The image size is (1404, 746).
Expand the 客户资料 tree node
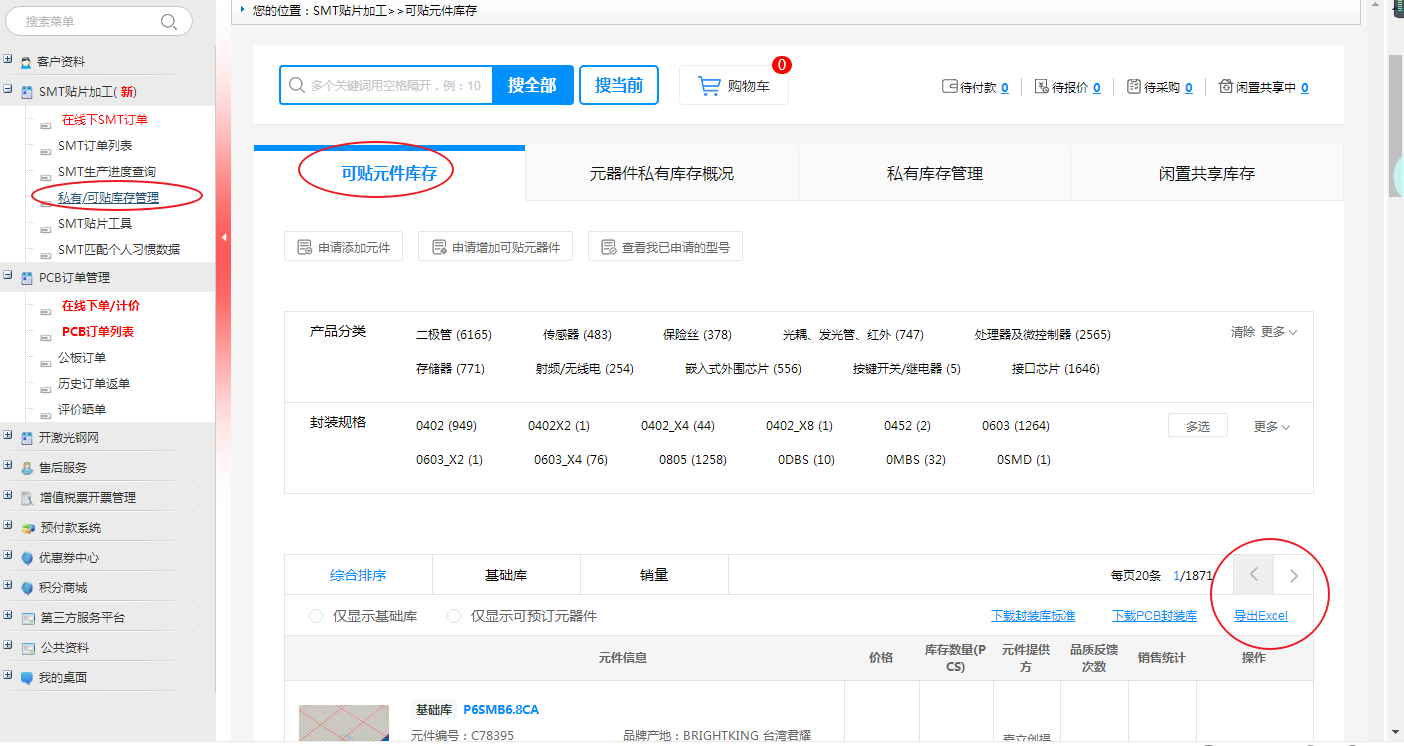pos(8,61)
